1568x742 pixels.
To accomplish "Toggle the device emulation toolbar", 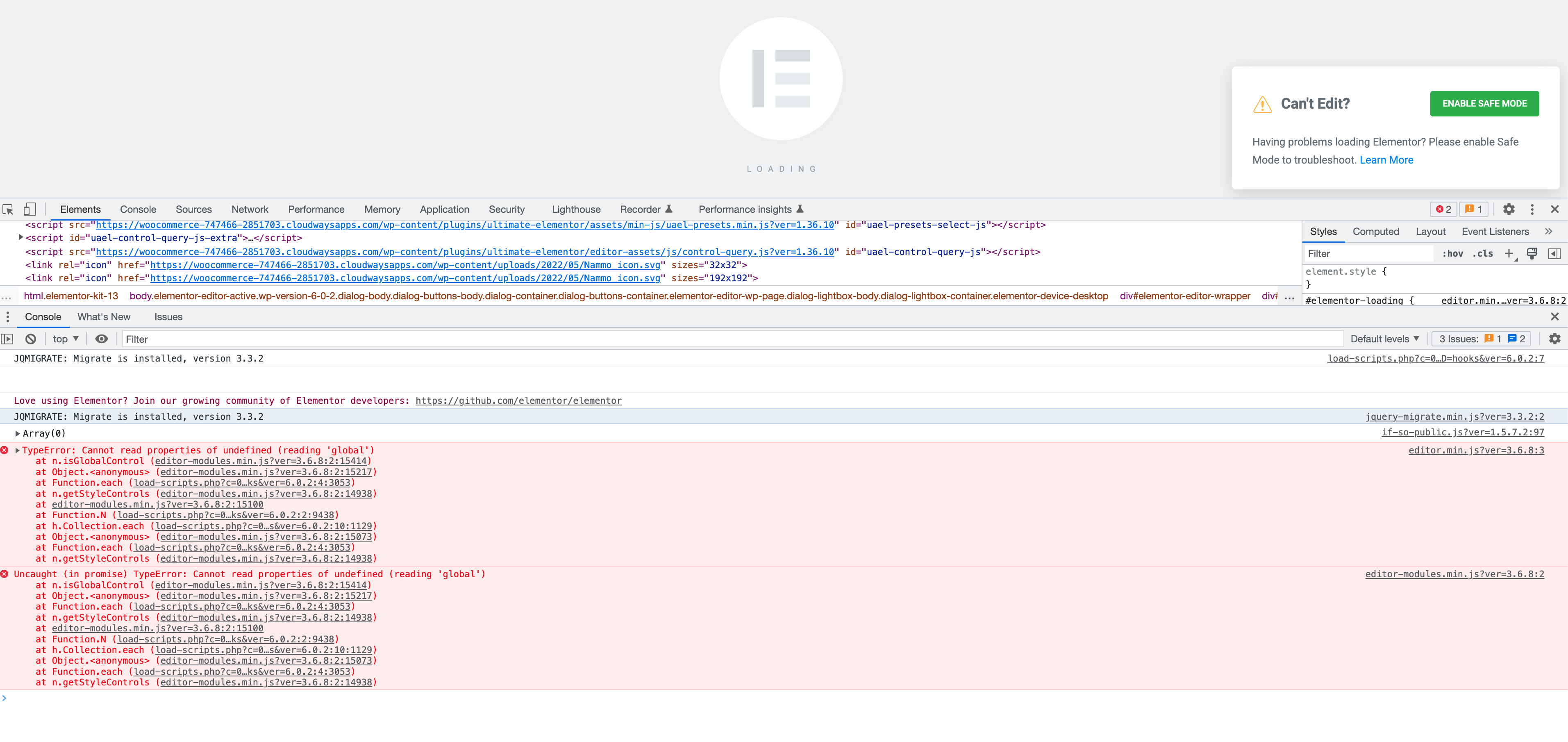I will [x=30, y=209].
